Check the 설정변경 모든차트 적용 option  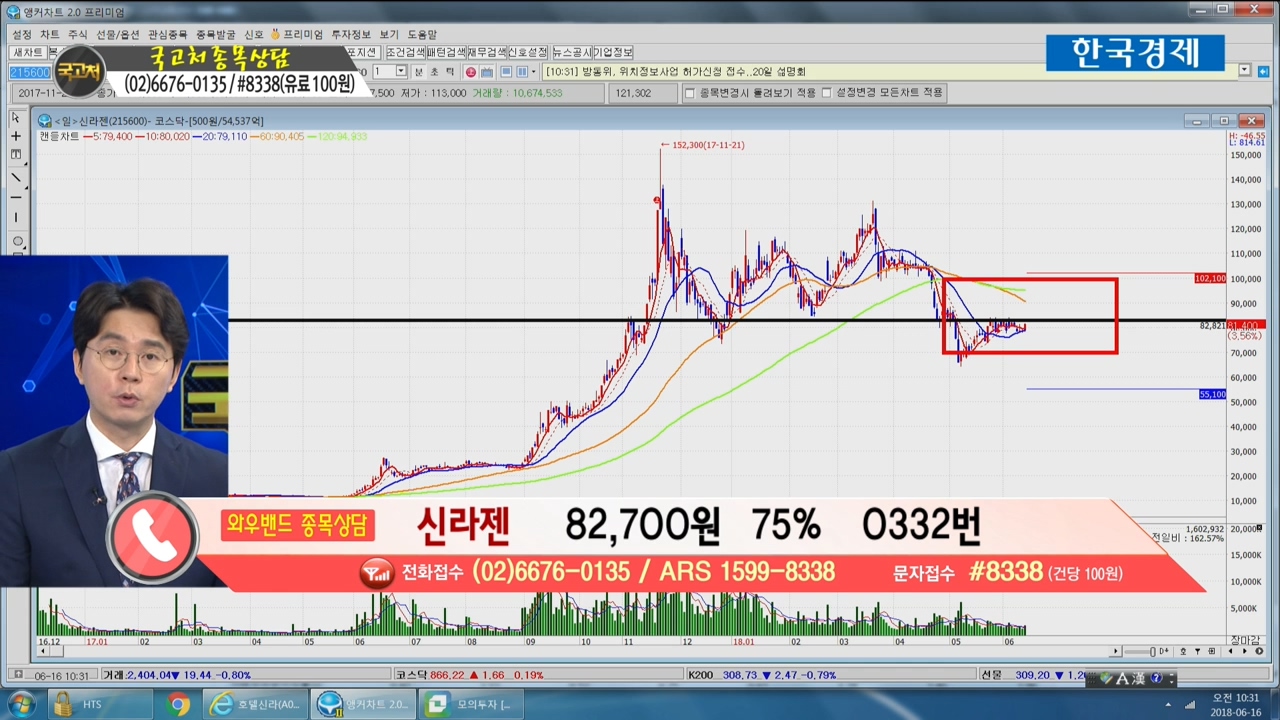tap(826, 93)
